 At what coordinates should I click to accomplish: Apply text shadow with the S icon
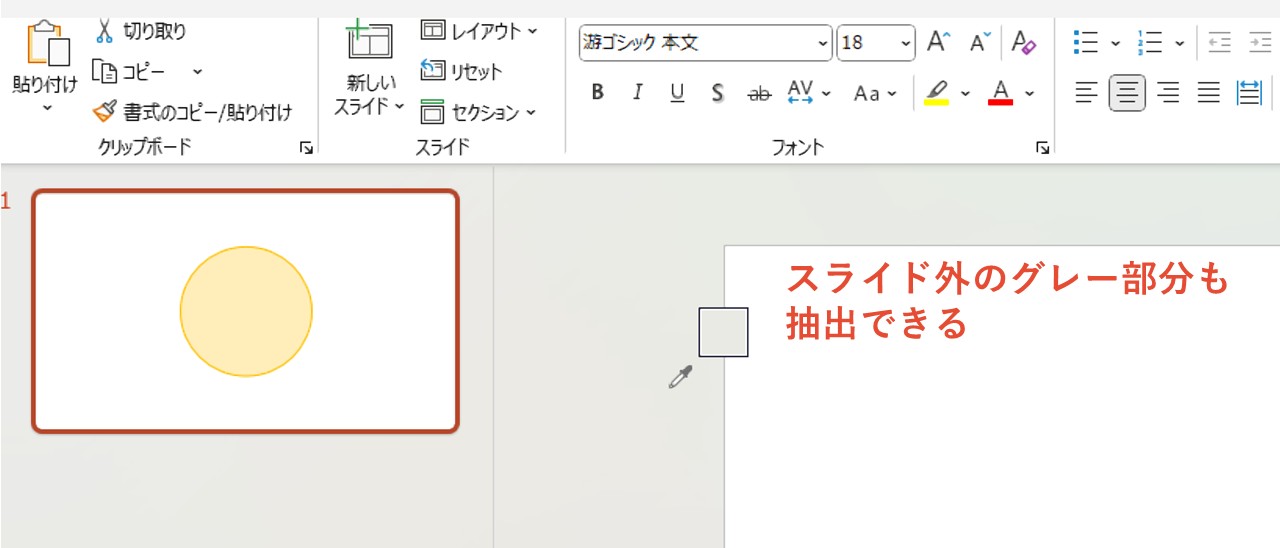coord(717,93)
